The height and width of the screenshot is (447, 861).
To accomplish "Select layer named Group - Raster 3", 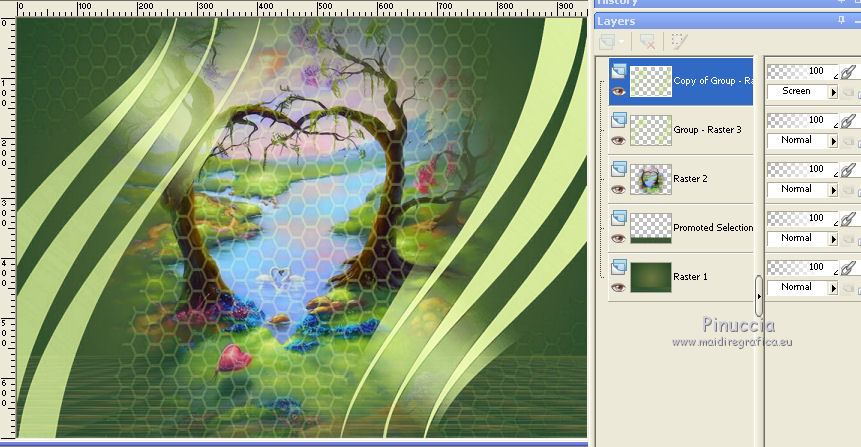I will click(707, 130).
